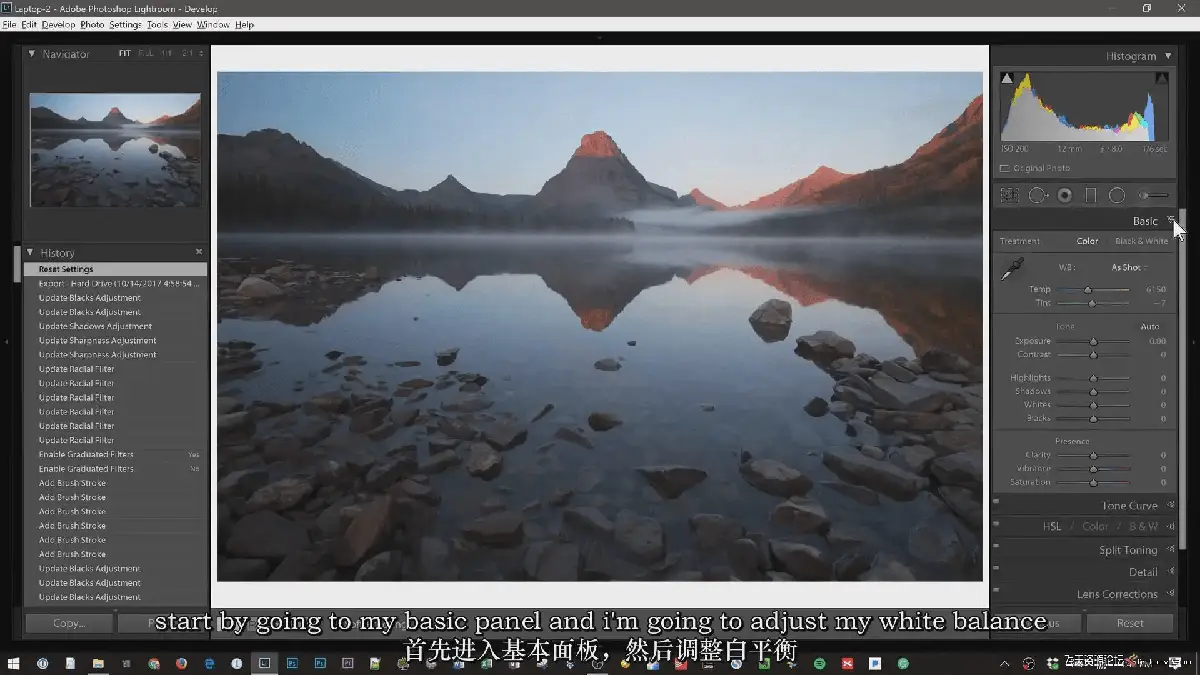The height and width of the screenshot is (675, 1200).
Task: Set Navigator zoom to FILL
Action: point(146,54)
